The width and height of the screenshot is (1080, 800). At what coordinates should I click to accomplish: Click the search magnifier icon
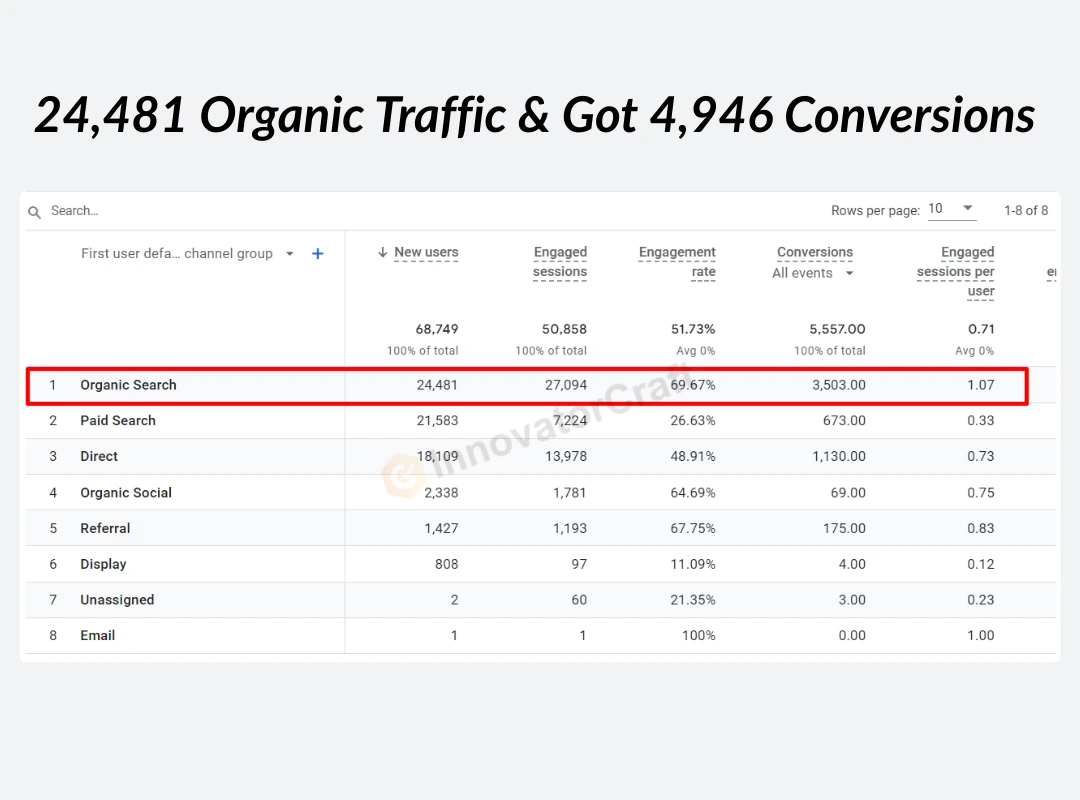tap(34, 212)
